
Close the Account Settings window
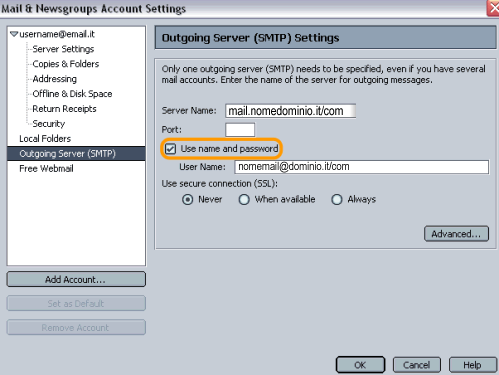tap(493, 8)
